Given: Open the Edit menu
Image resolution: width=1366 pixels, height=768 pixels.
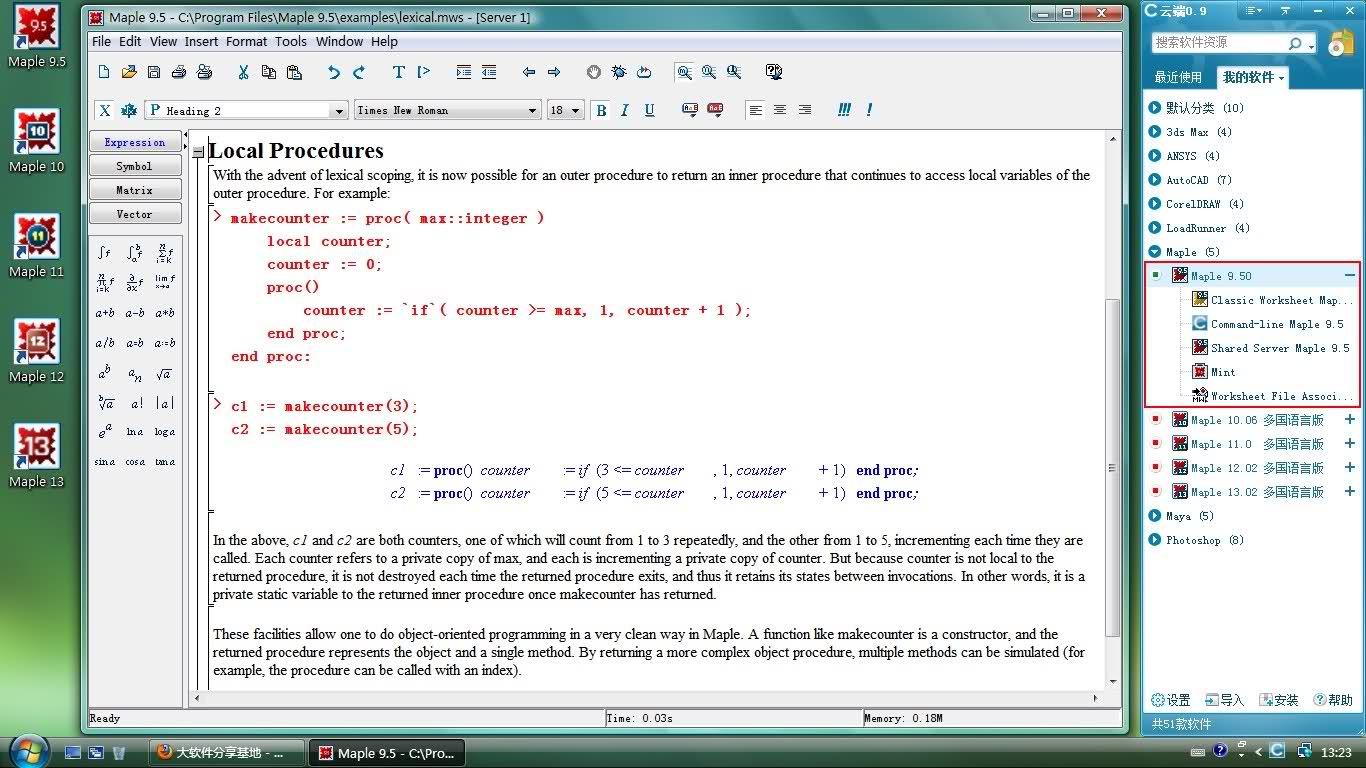Looking at the screenshot, I should (x=130, y=41).
